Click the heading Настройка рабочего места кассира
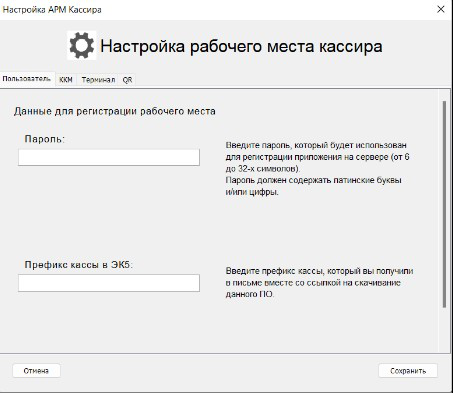The image size is (453, 393). (x=241, y=46)
